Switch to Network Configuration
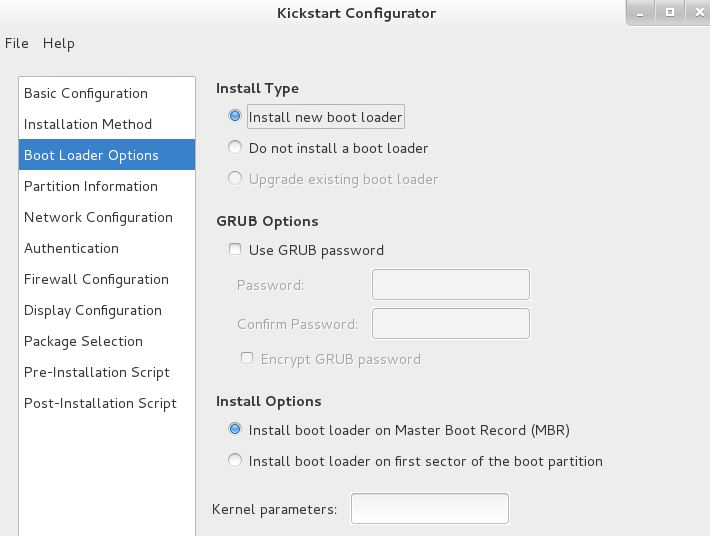 [x=107, y=217]
